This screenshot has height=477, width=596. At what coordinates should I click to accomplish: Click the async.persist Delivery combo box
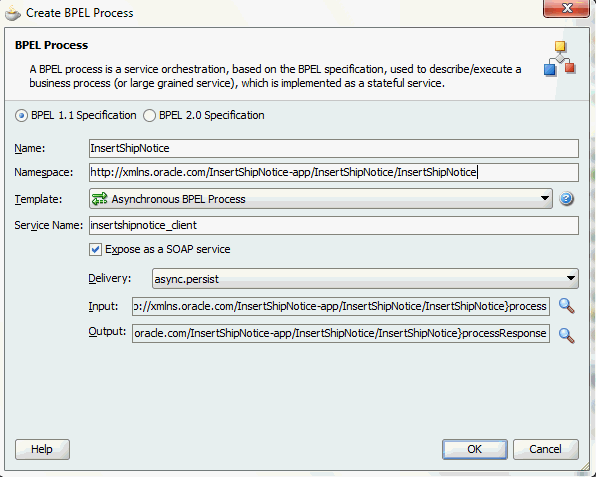point(365,279)
